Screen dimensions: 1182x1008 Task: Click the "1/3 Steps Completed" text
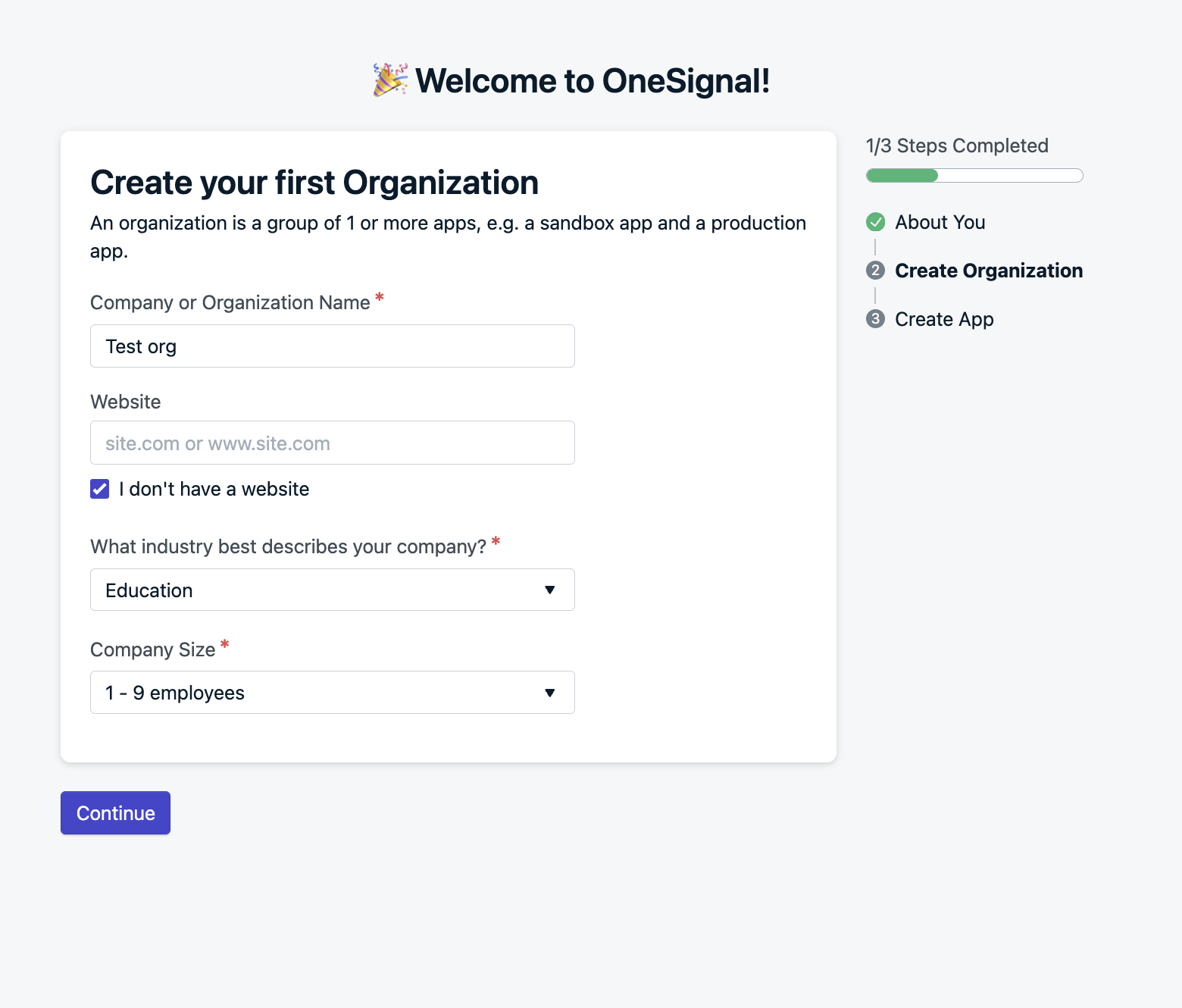[957, 146]
